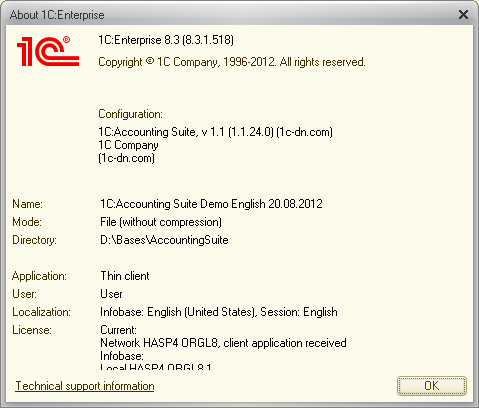Click the About 1C:Enterprise title bar text

(x=57, y=15)
